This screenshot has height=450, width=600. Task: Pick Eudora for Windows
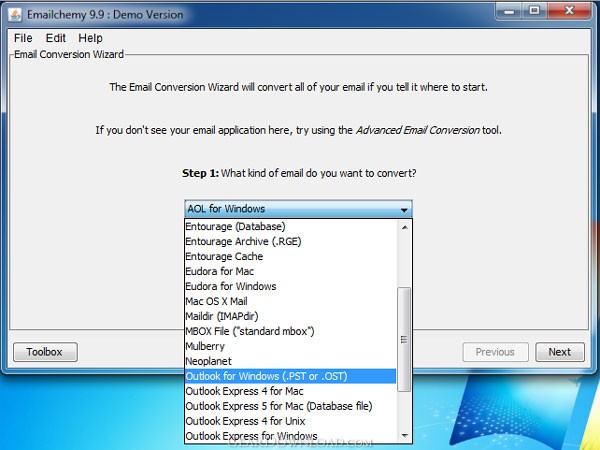[x=290, y=286]
